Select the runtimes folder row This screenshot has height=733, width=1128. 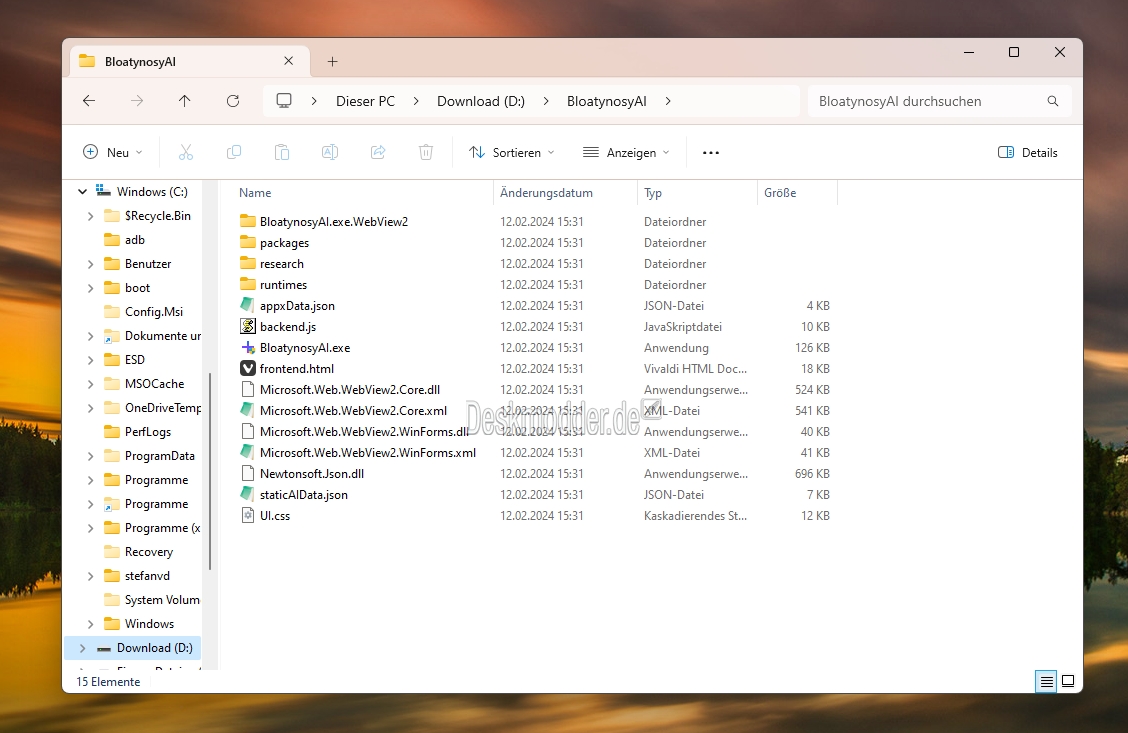[536, 284]
